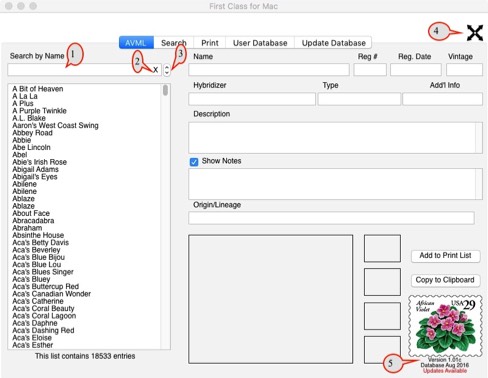Click the African Violet stamp image
This screenshot has height=378, width=488.
[445, 326]
